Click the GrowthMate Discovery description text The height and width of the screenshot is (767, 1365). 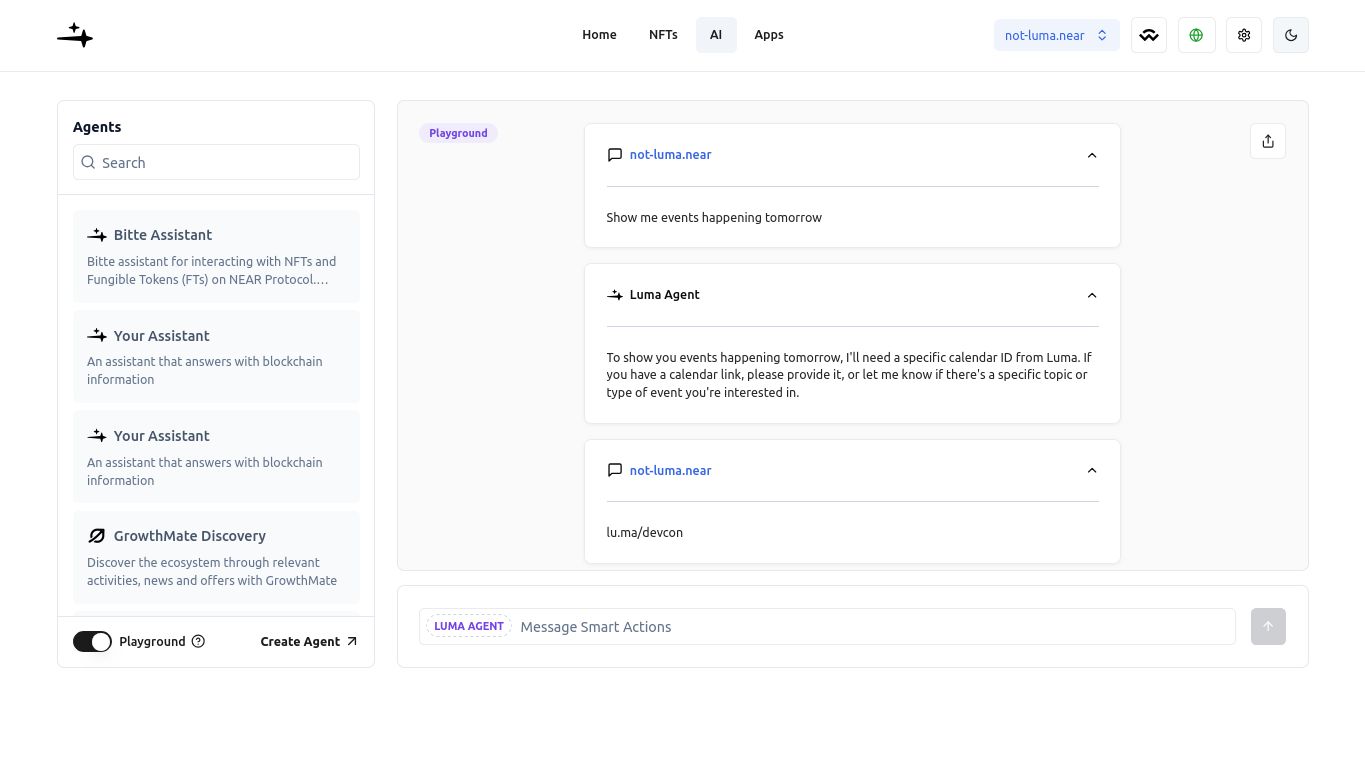pyautogui.click(x=212, y=571)
